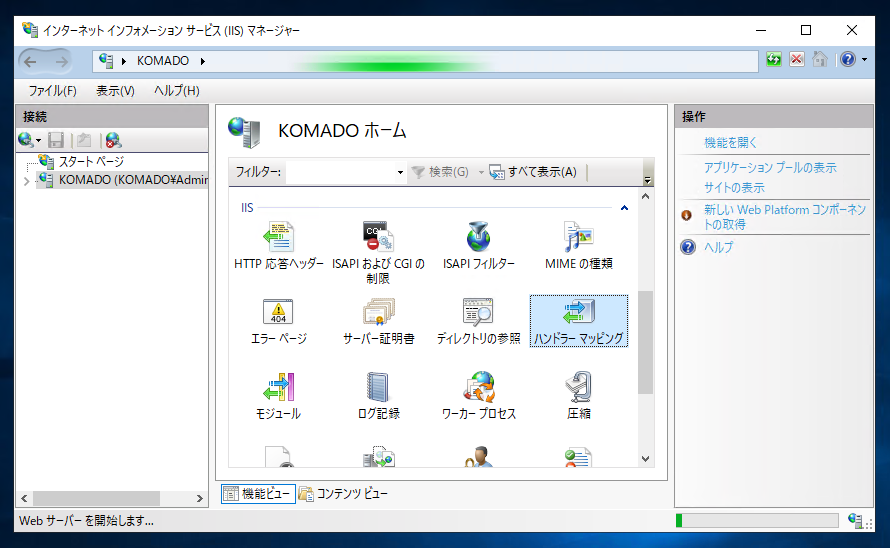The width and height of the screenshot is (890, 548).
Task: Click KOMADO in address breadcrumb
Action: (x=163, y=61)
